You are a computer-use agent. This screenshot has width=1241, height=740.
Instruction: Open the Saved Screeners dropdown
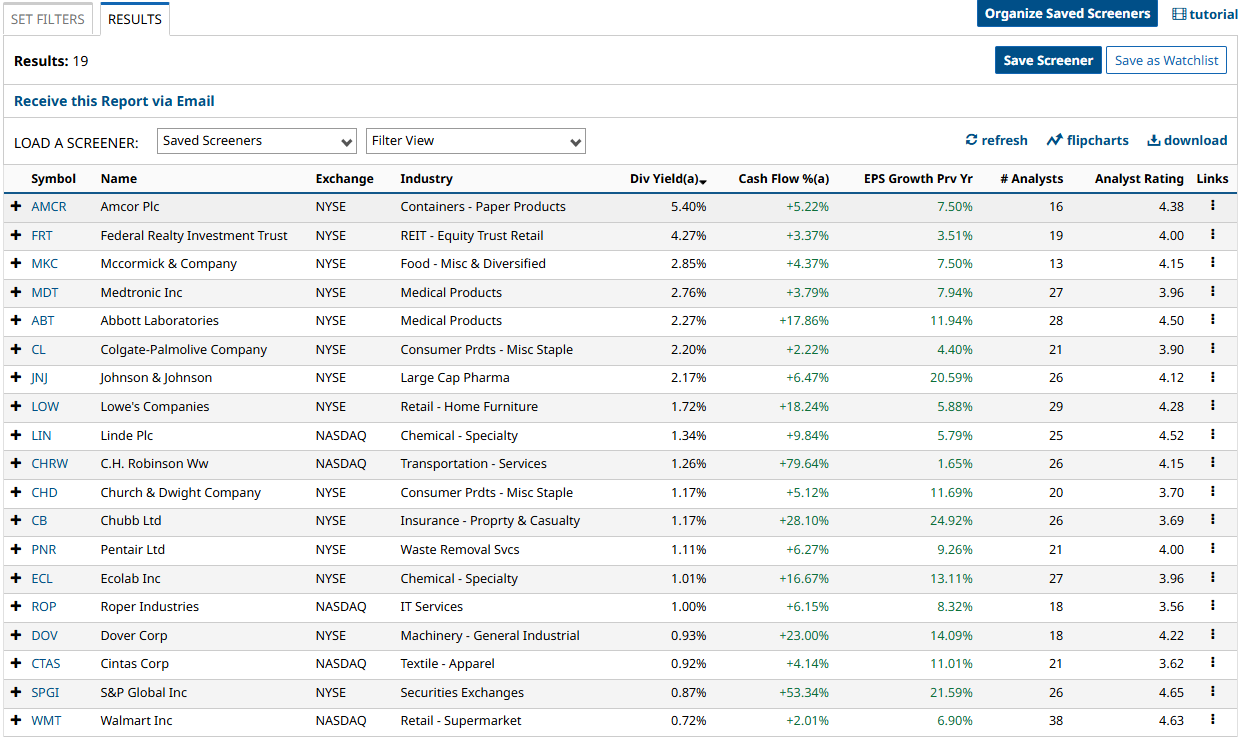point(257,141)
